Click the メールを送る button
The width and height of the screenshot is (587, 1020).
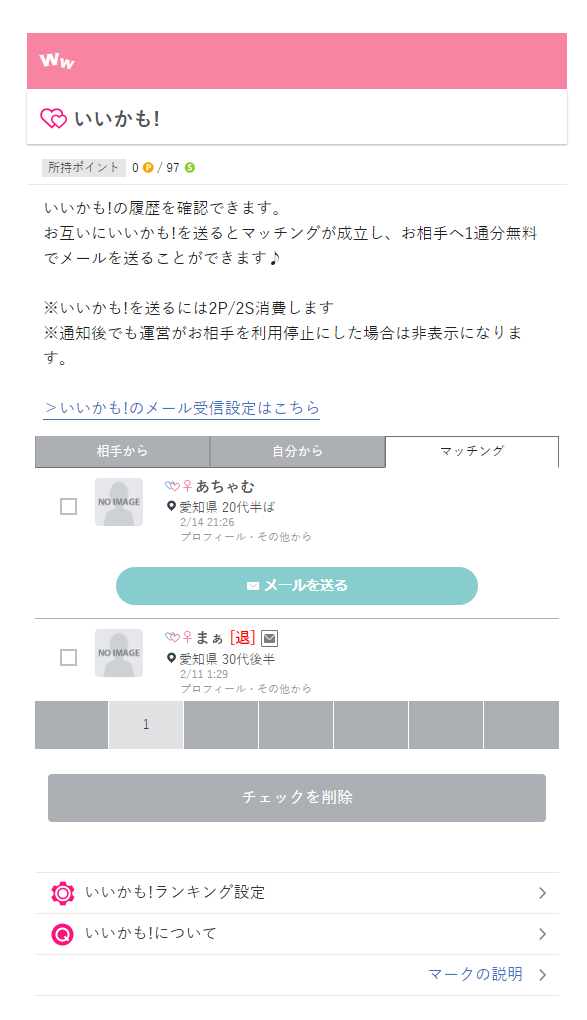[x=297, y=585]
